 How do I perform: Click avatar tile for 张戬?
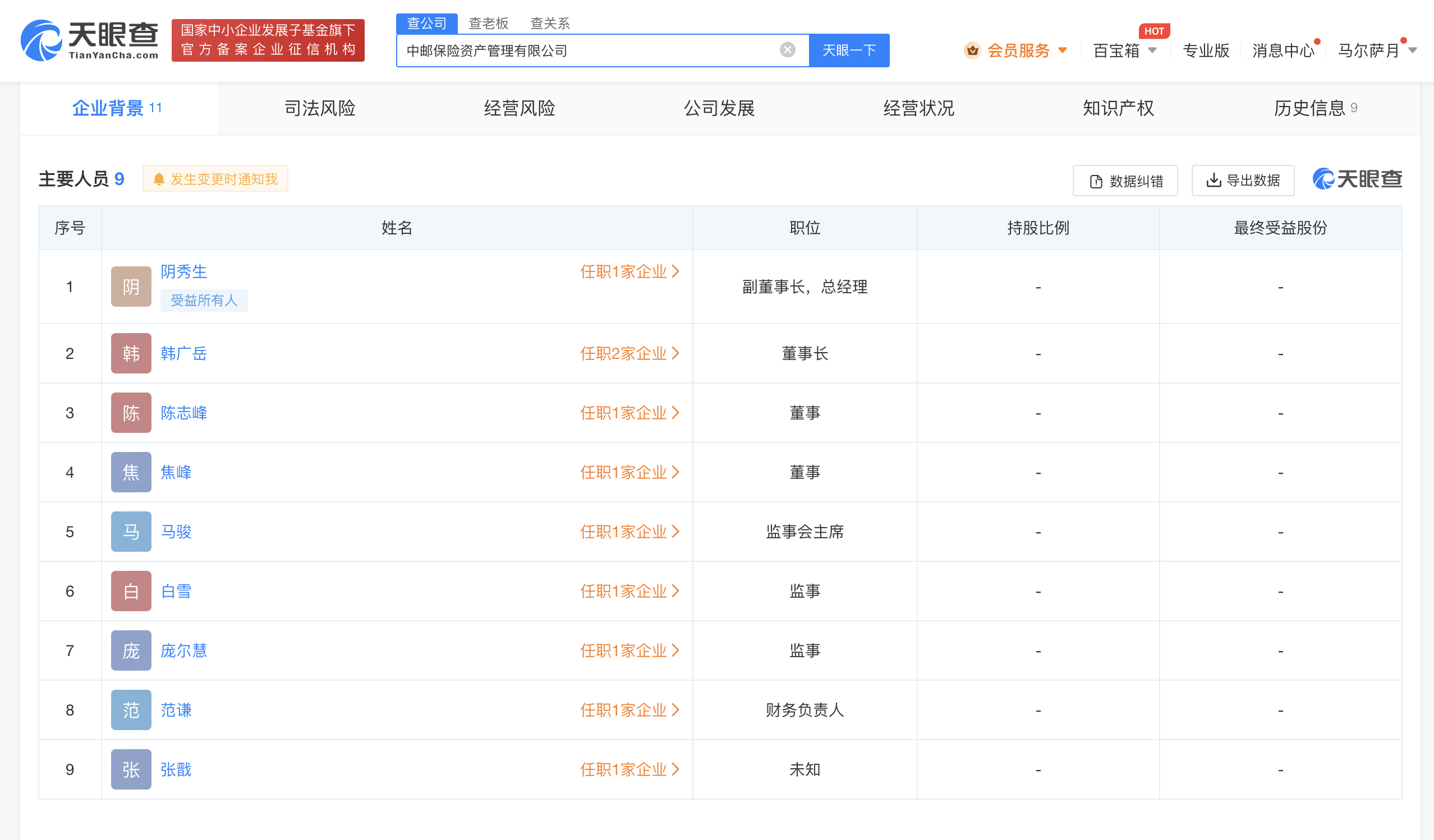click(x=131, y=769)
